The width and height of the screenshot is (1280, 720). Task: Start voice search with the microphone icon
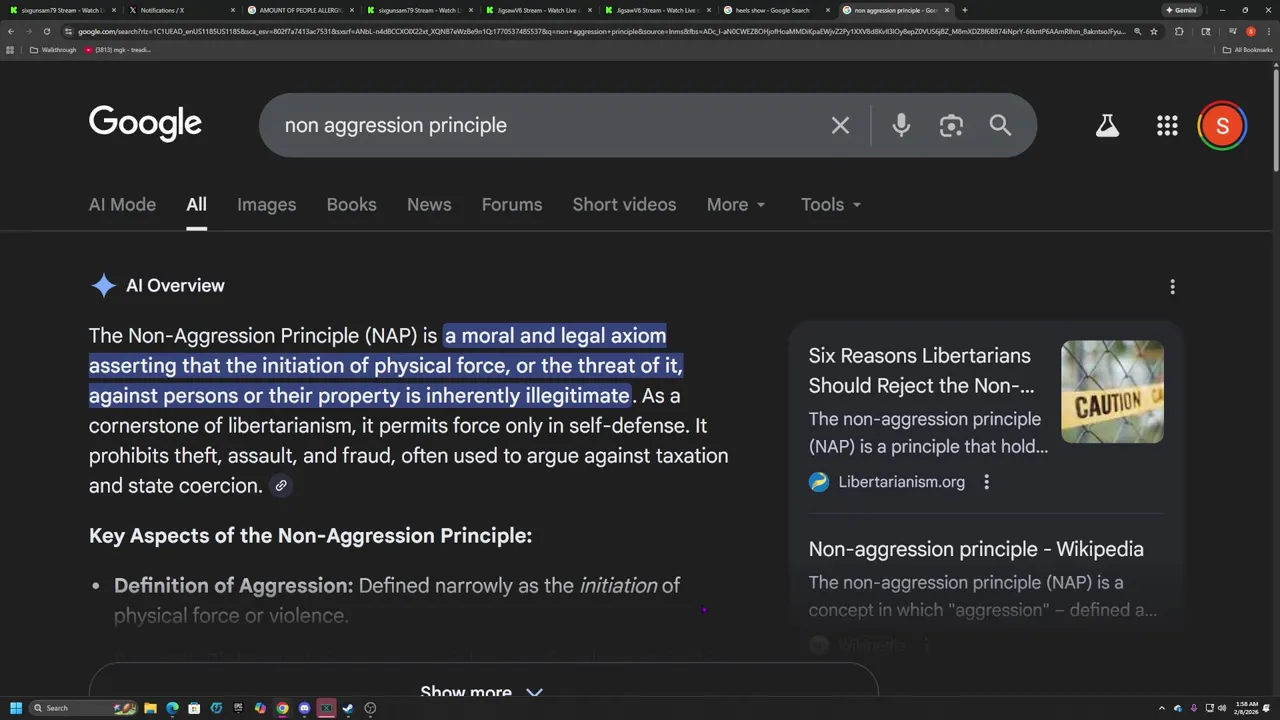click(901, 125)
